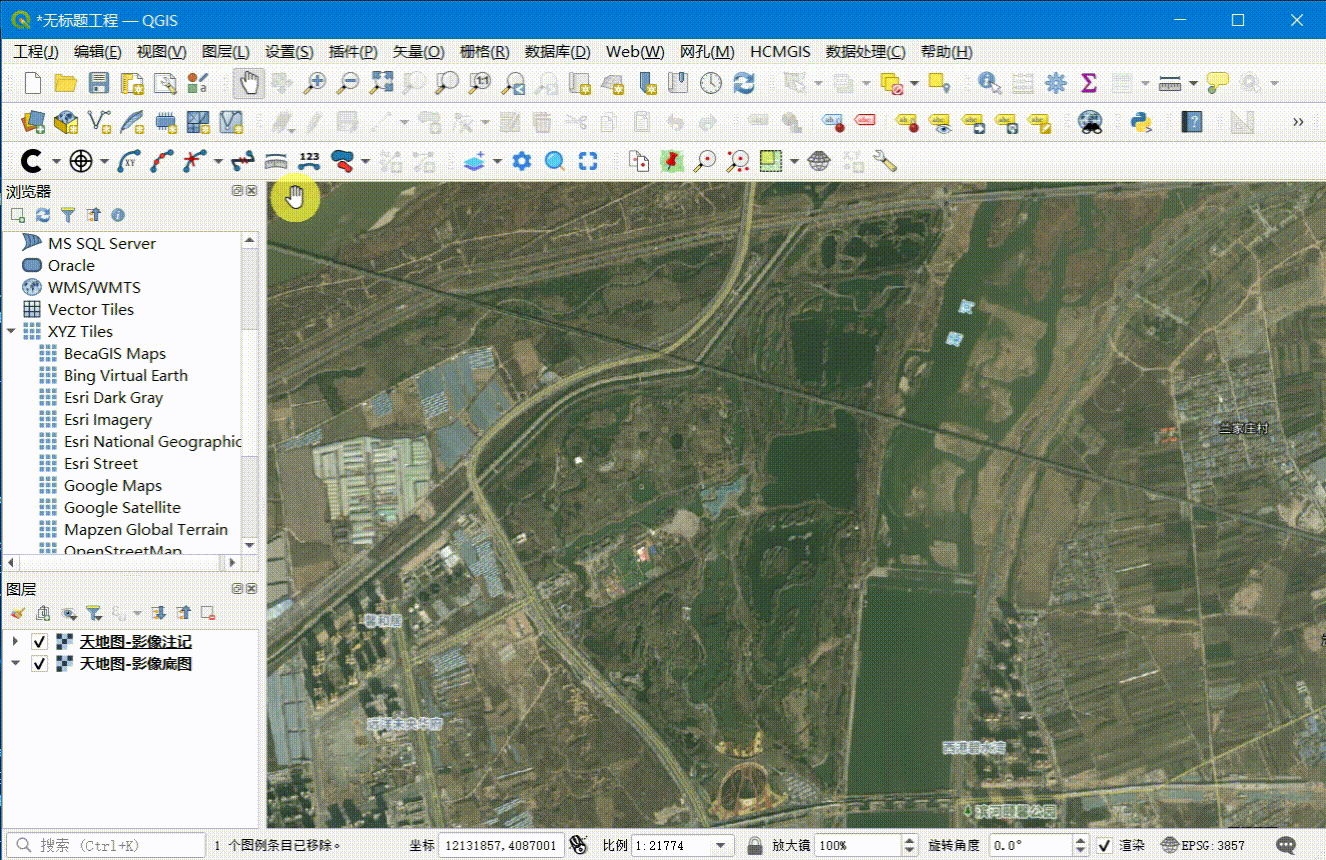The image size is (1326, 860).
Task: Expand the 天地图-影像注记 layer node
Action: (x=15, y=642)
